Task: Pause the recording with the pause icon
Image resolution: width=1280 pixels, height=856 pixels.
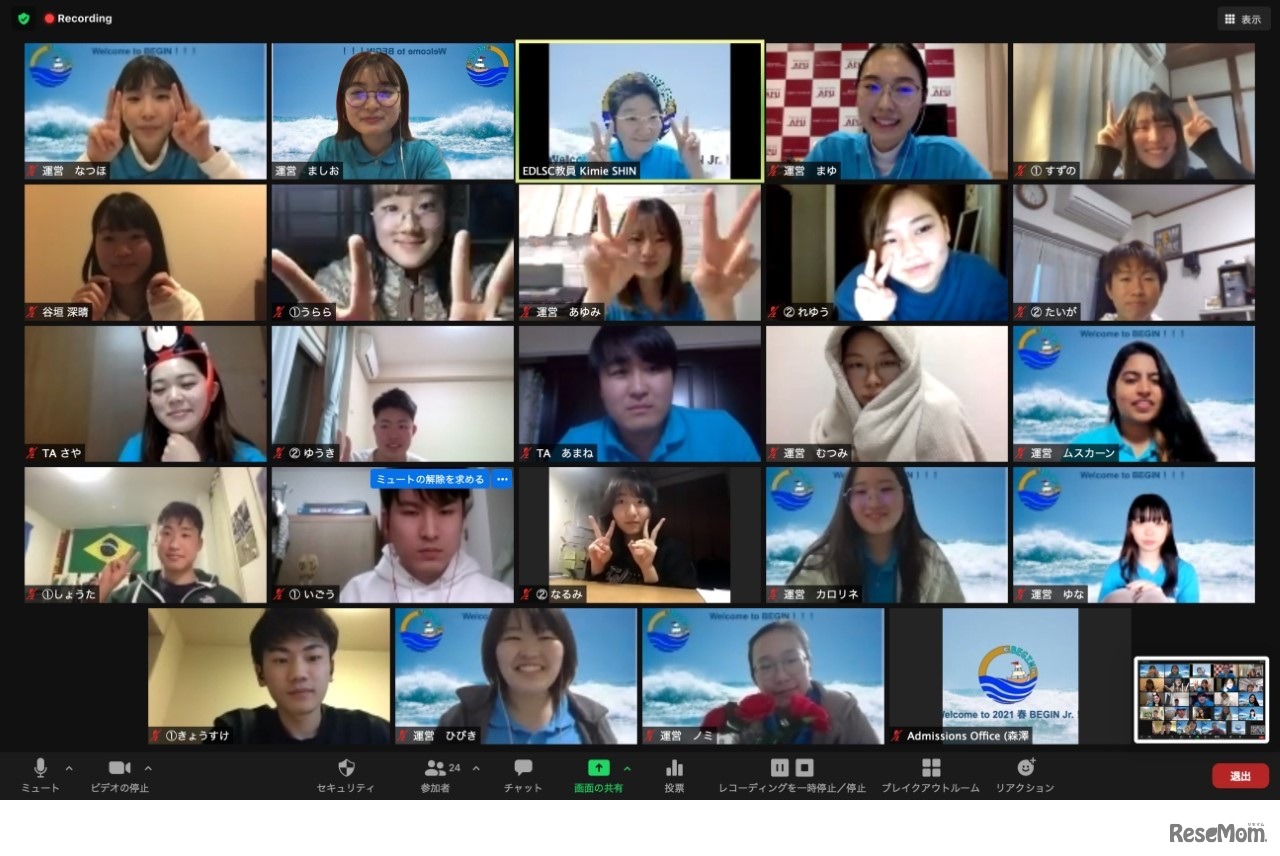Action: coord(779,768)
